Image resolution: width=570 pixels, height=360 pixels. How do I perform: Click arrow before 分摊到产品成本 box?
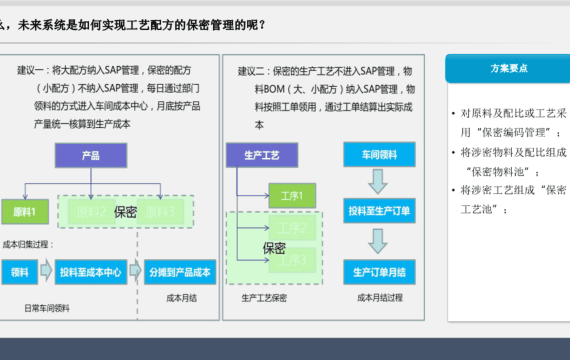(x=136, y=270)
